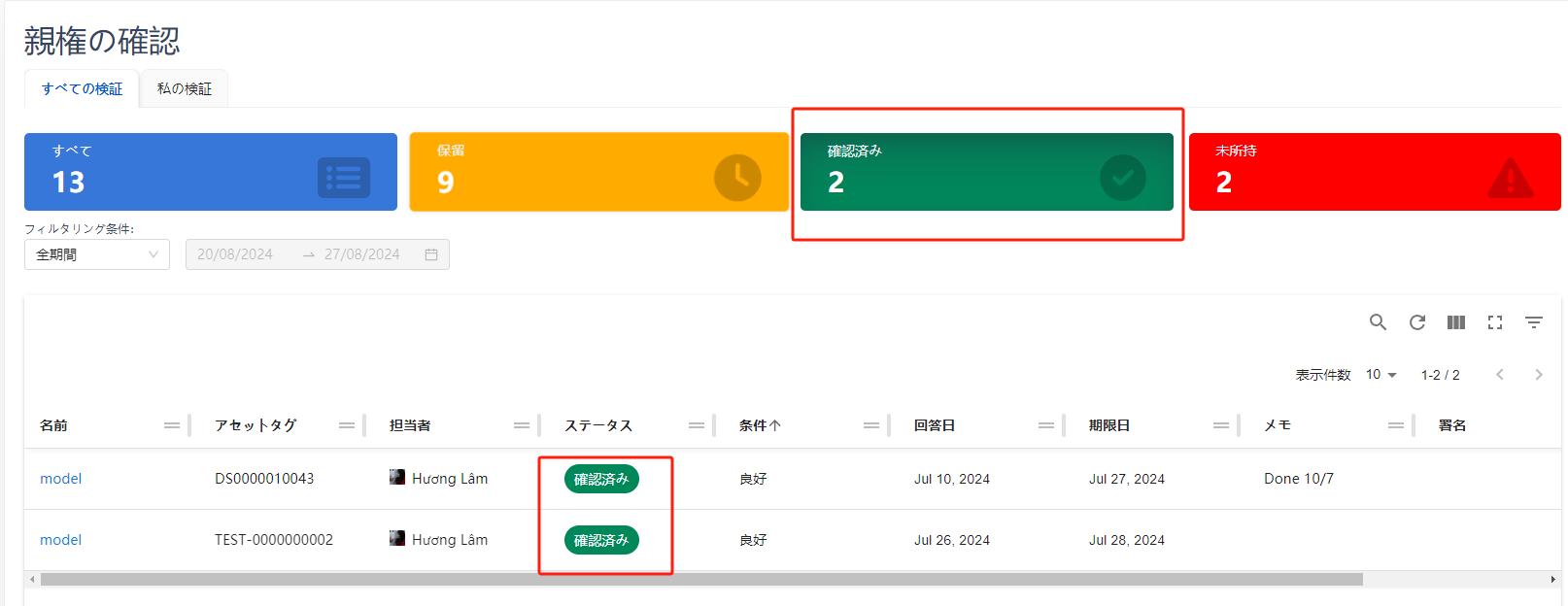
Task: Expand the 表示件数 rows-per-page dropdown
Action: coord(1381,375)
